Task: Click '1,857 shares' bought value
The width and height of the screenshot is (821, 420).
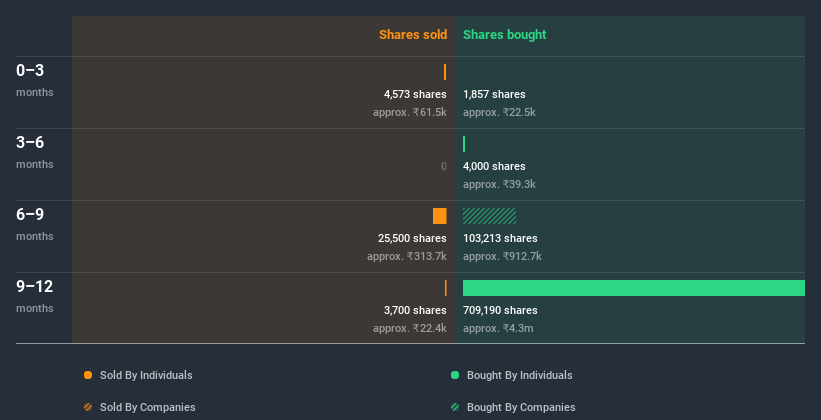Action: coord(494,94)
